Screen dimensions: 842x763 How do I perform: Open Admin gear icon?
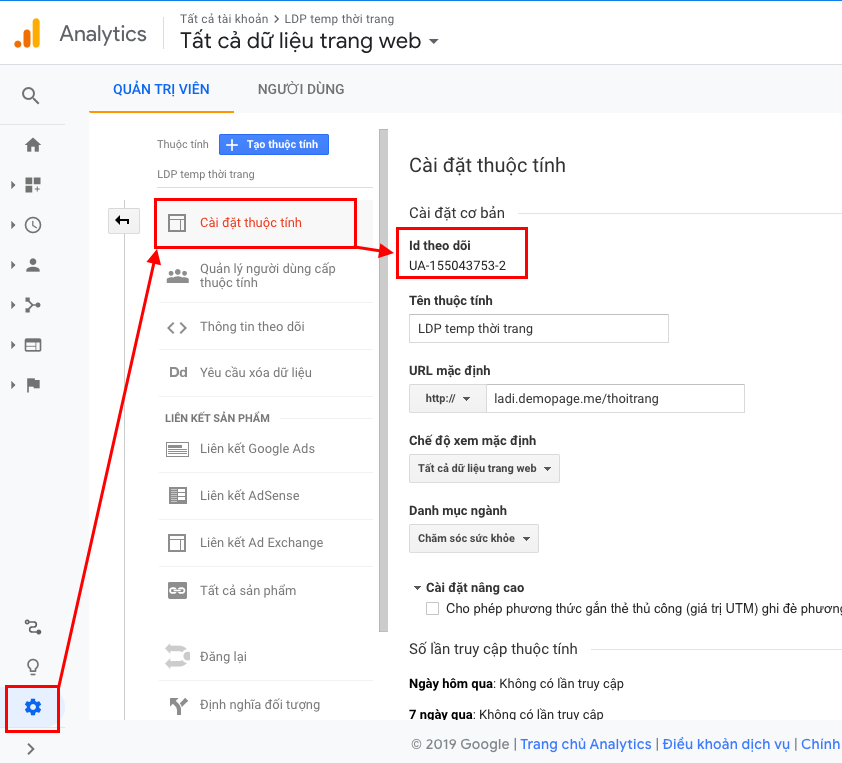(33, 708)
